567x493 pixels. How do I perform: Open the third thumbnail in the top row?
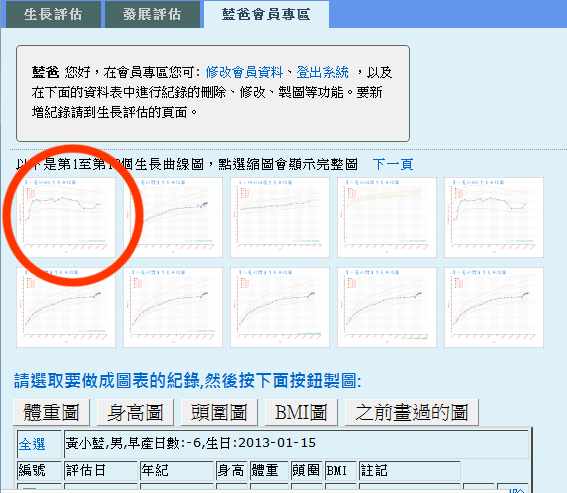(280, 217)
